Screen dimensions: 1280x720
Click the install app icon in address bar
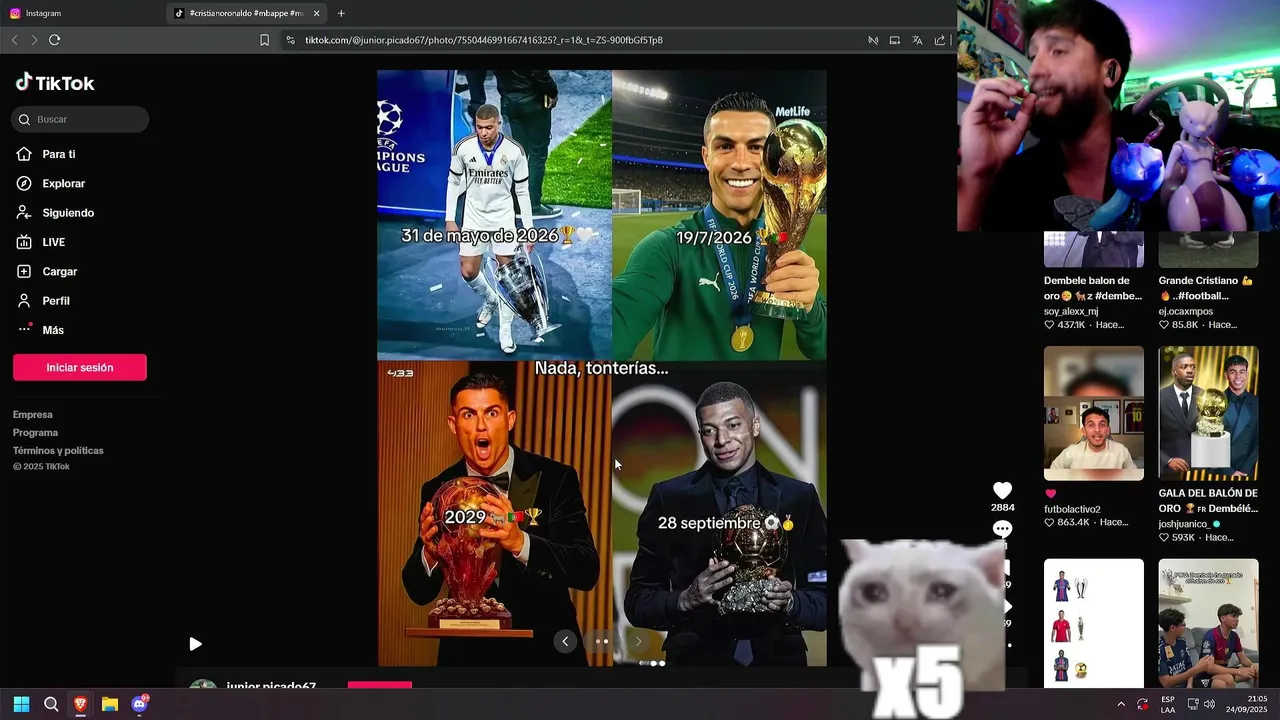(x=895, y=40)
